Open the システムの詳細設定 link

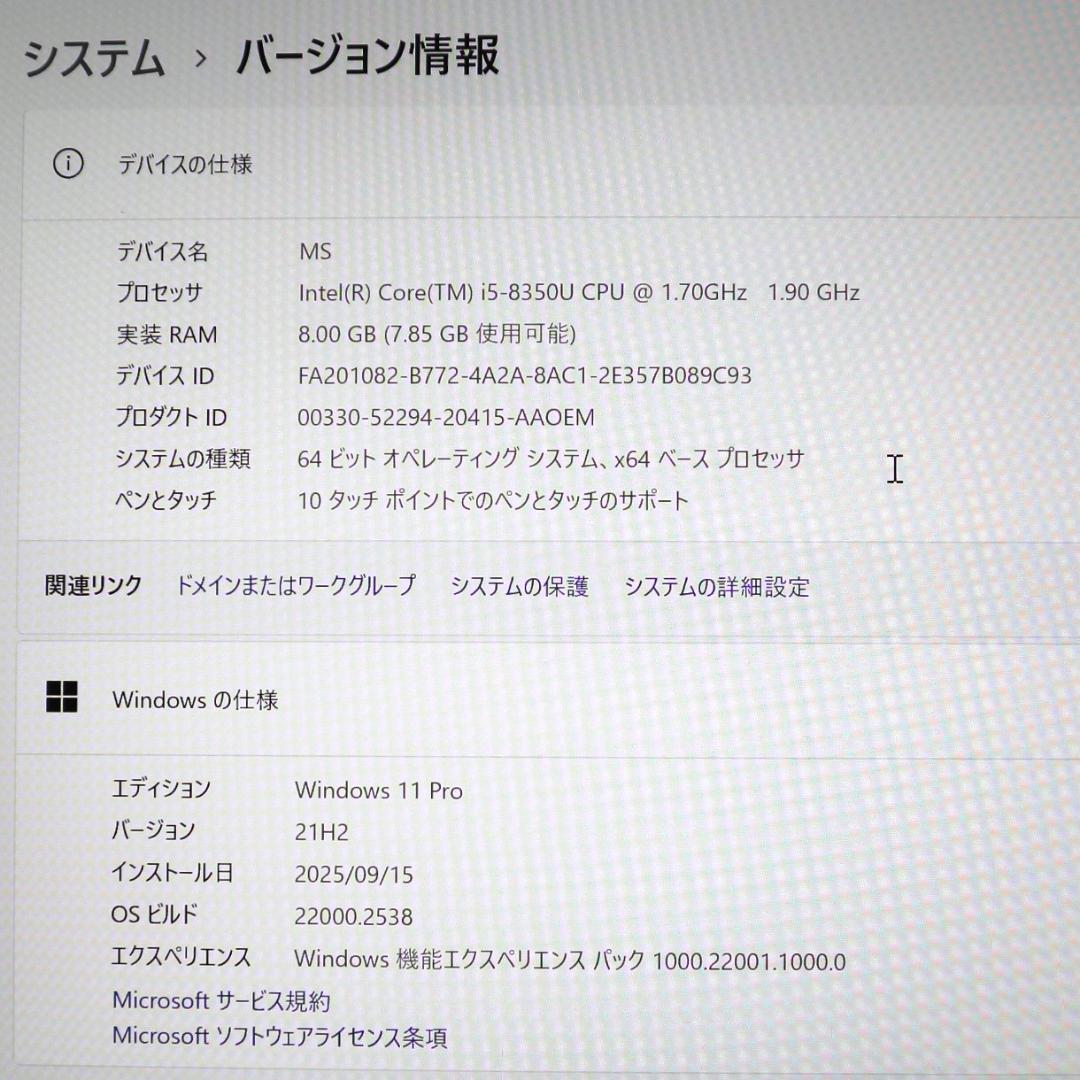[718, 587]
